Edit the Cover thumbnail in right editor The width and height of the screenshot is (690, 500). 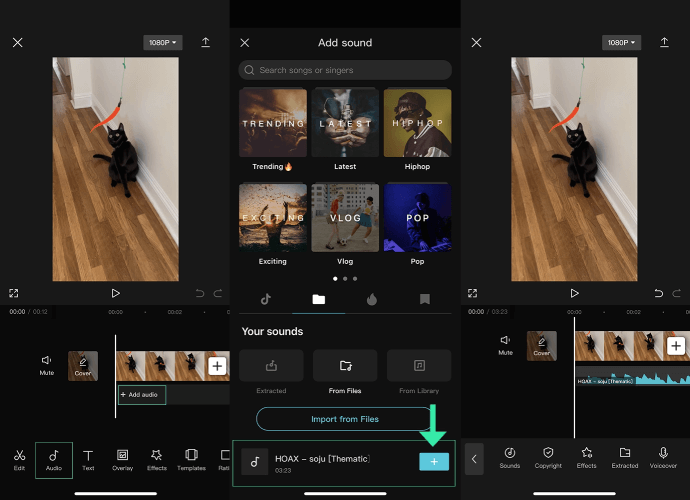coord(542,346)
